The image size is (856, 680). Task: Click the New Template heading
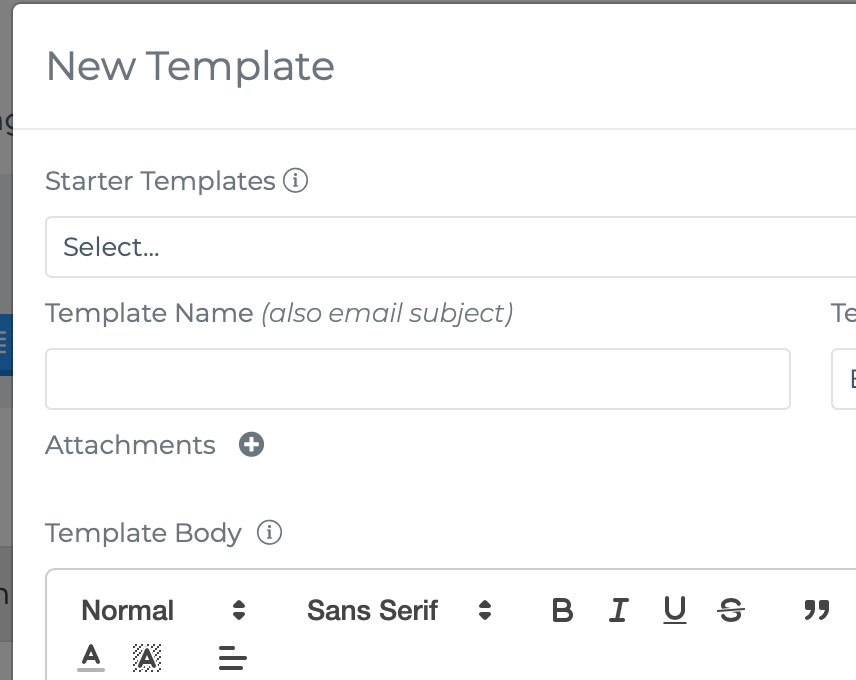[191, 66]
